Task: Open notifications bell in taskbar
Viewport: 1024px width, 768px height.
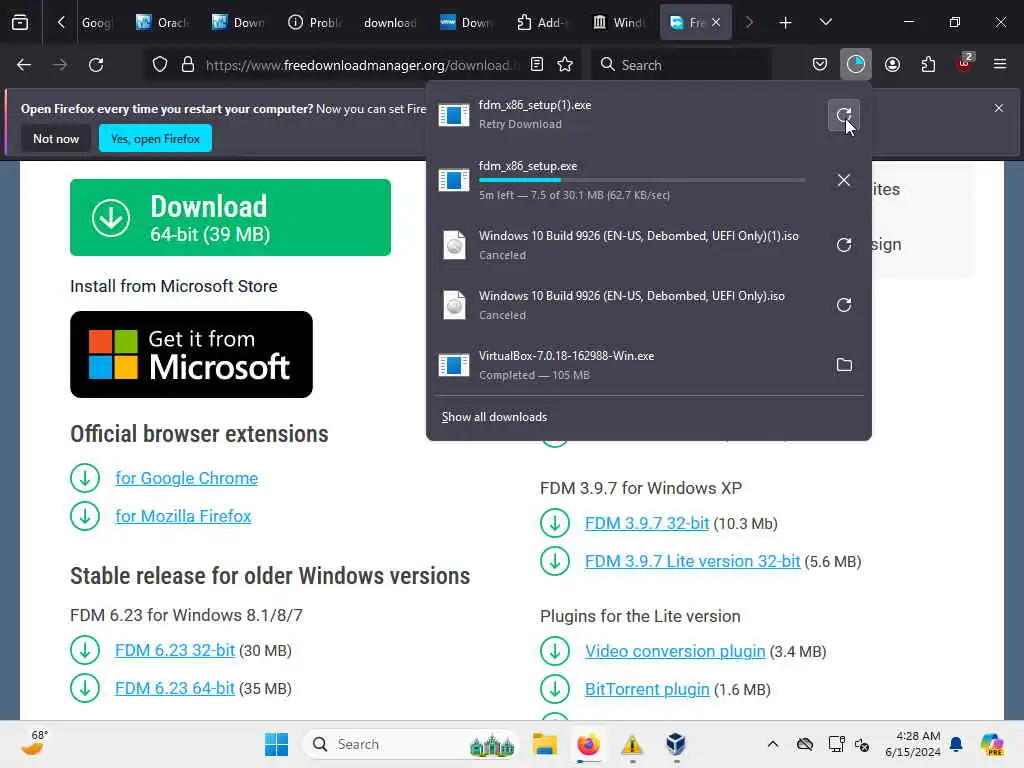Action: pos(956,744)
